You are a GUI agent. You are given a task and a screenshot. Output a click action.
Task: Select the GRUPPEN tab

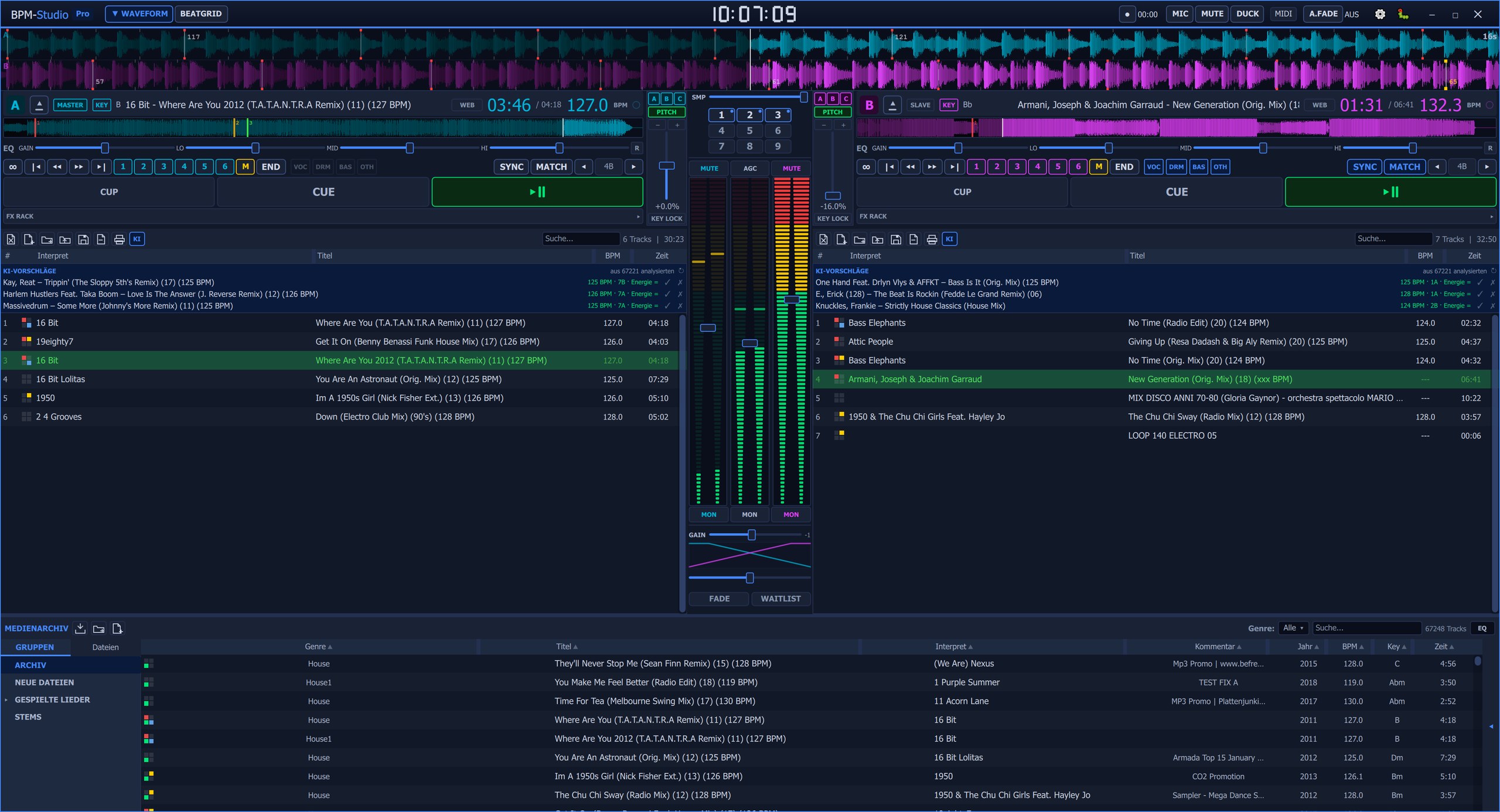[x=35, y=647]
